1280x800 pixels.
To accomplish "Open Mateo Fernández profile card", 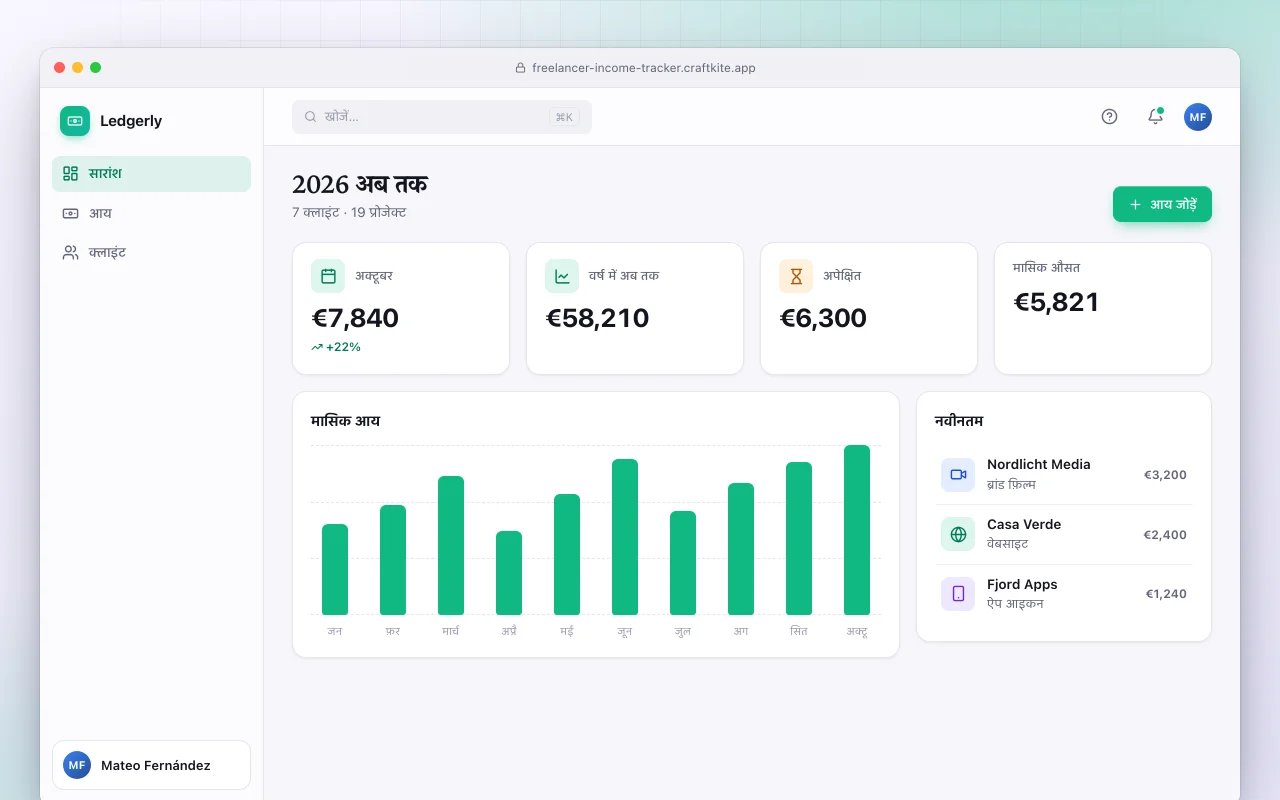I will (x=151, y=765).
